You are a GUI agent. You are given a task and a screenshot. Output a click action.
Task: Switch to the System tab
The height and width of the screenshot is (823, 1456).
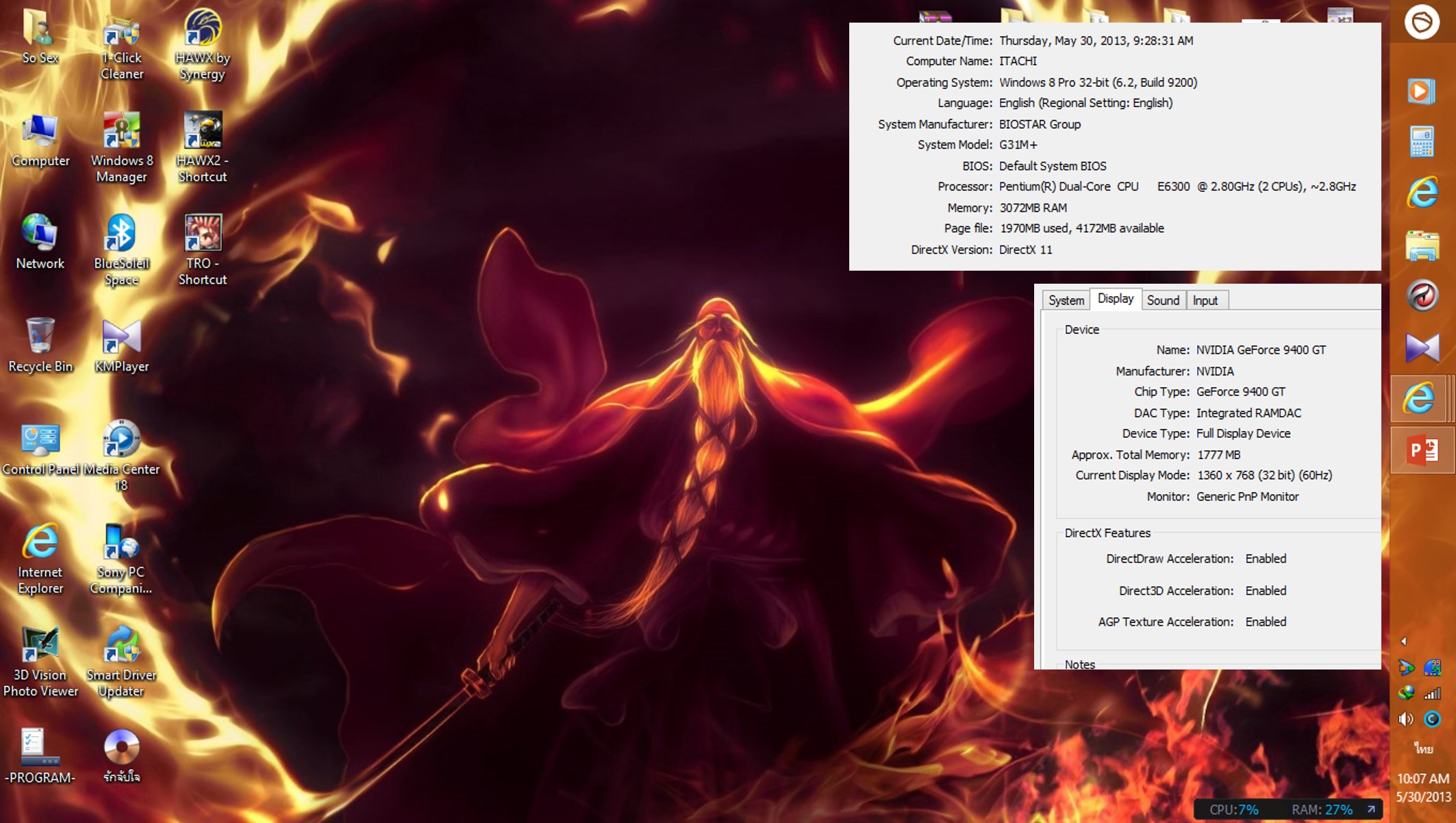[x=1066, y=300]
